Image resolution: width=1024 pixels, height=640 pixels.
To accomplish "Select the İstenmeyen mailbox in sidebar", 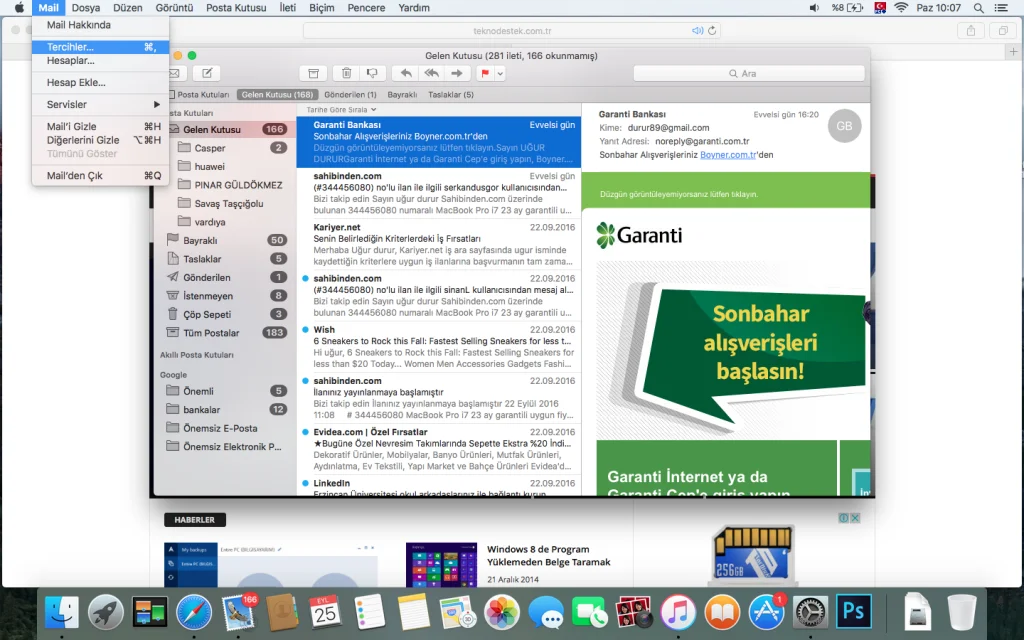I will [x=208, y=296].
